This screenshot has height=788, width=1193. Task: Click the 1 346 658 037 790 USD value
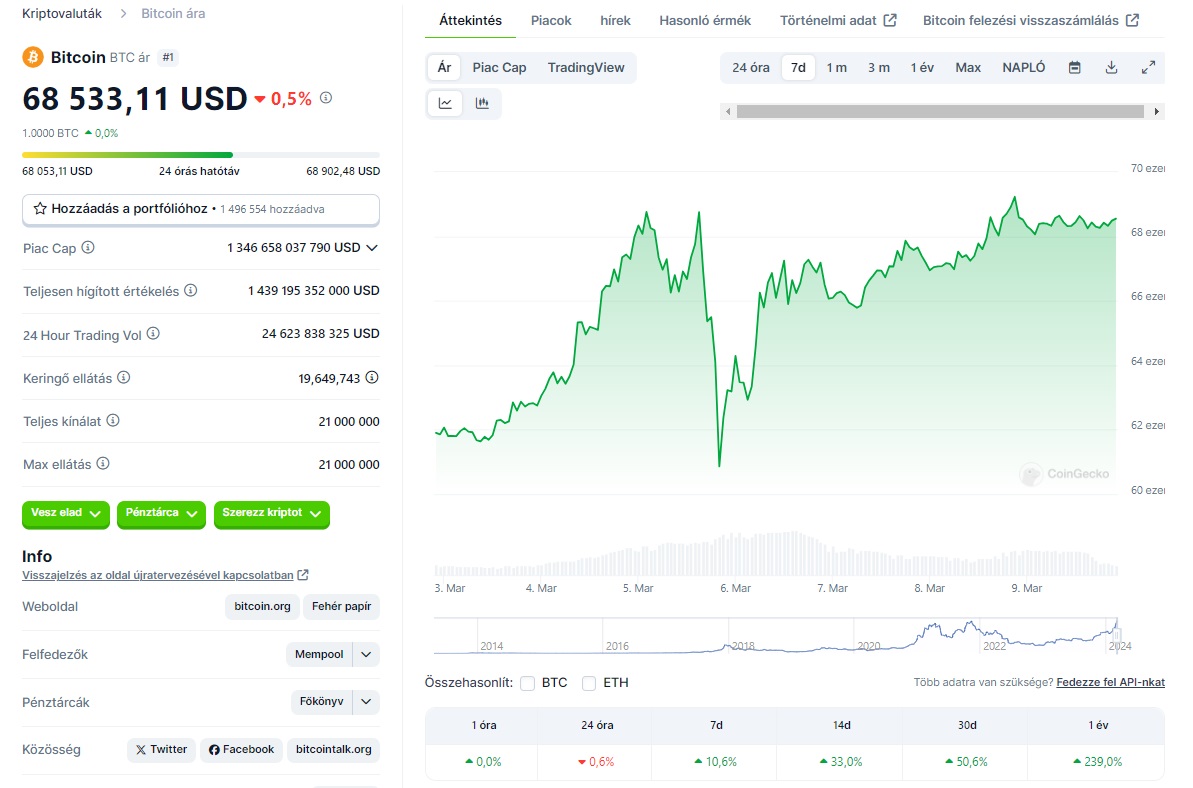pos(294,248)
